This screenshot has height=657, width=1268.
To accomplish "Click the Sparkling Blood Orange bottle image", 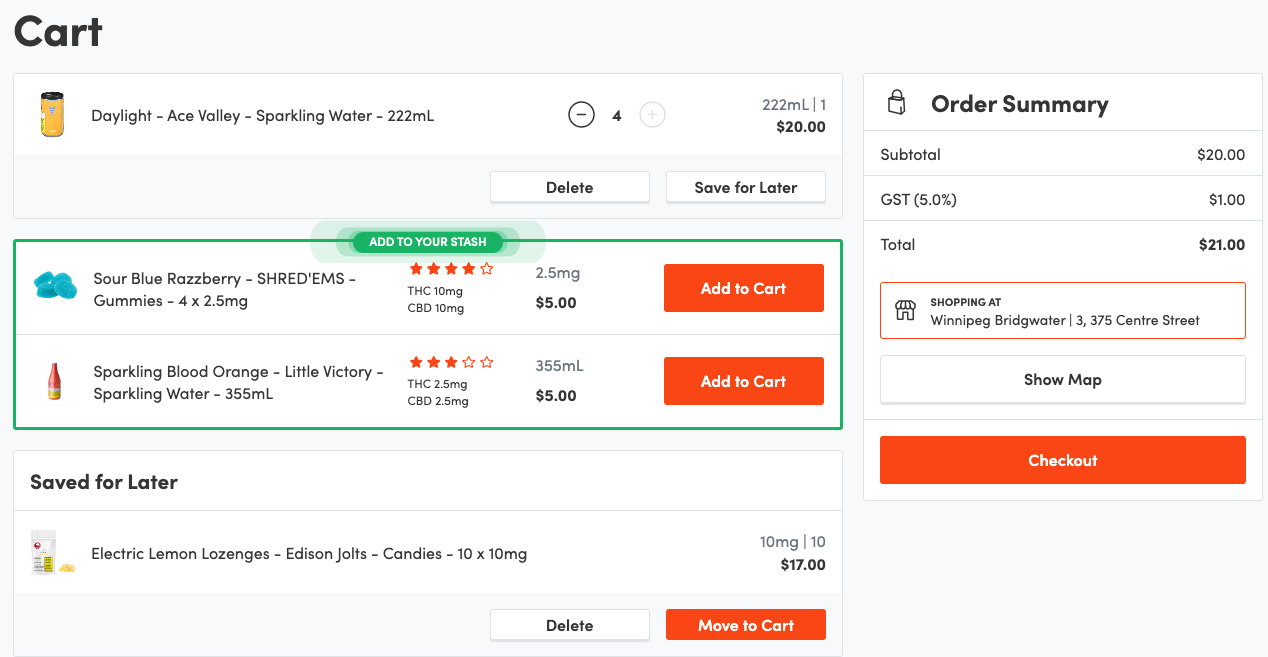I will 54,382.
